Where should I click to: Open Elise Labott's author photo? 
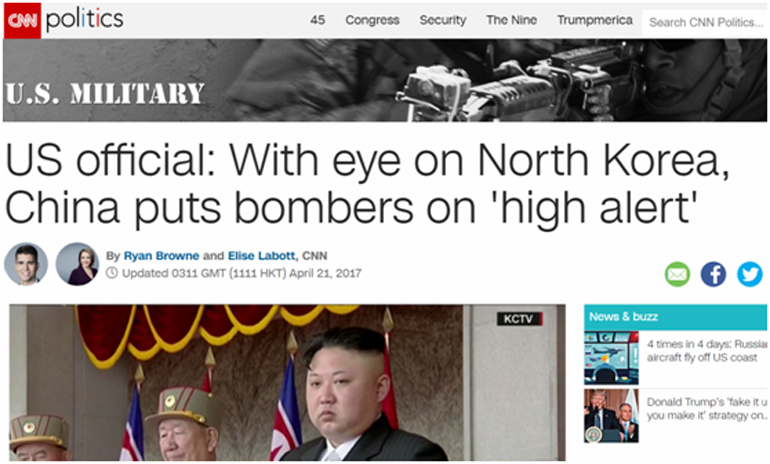click(x=77, y=264)
